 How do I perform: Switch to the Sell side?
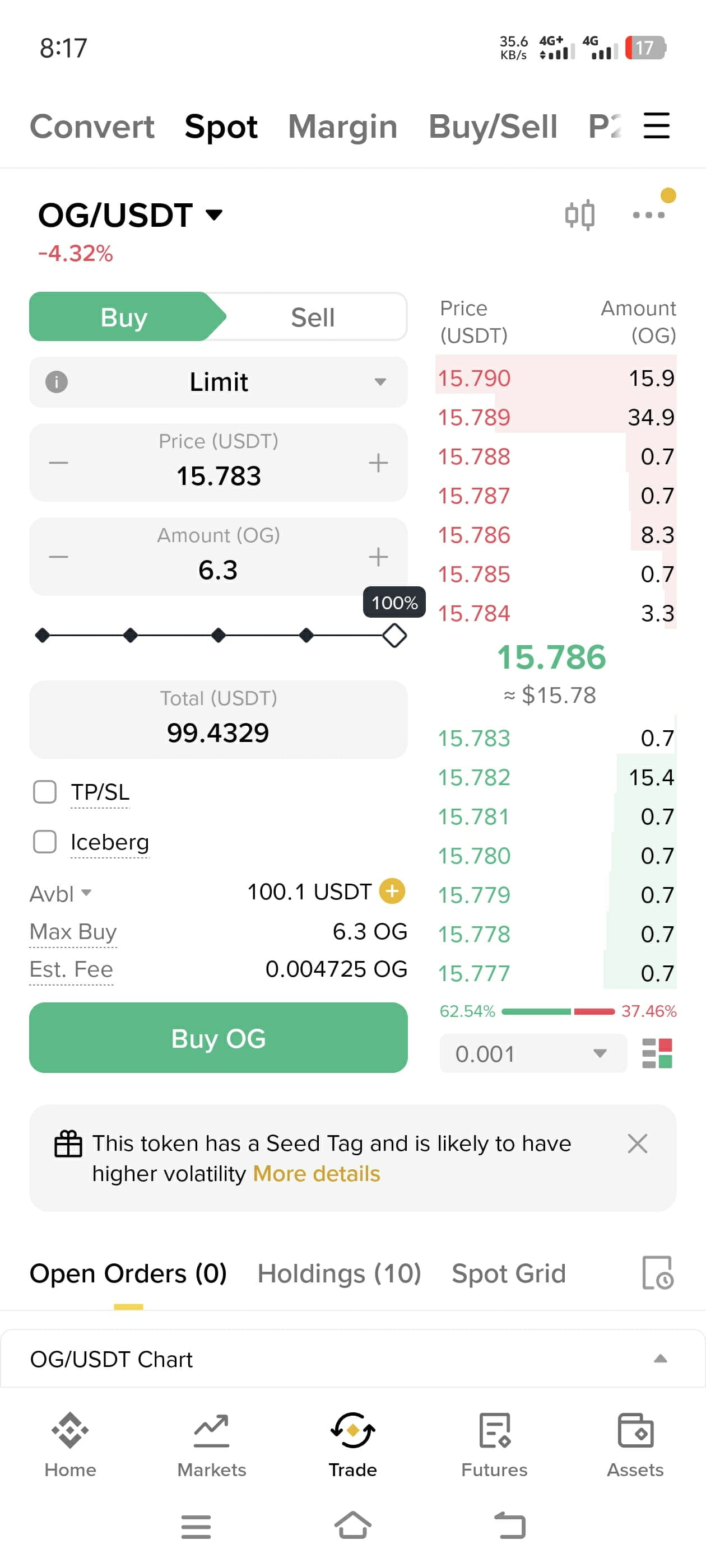(313, 317)
